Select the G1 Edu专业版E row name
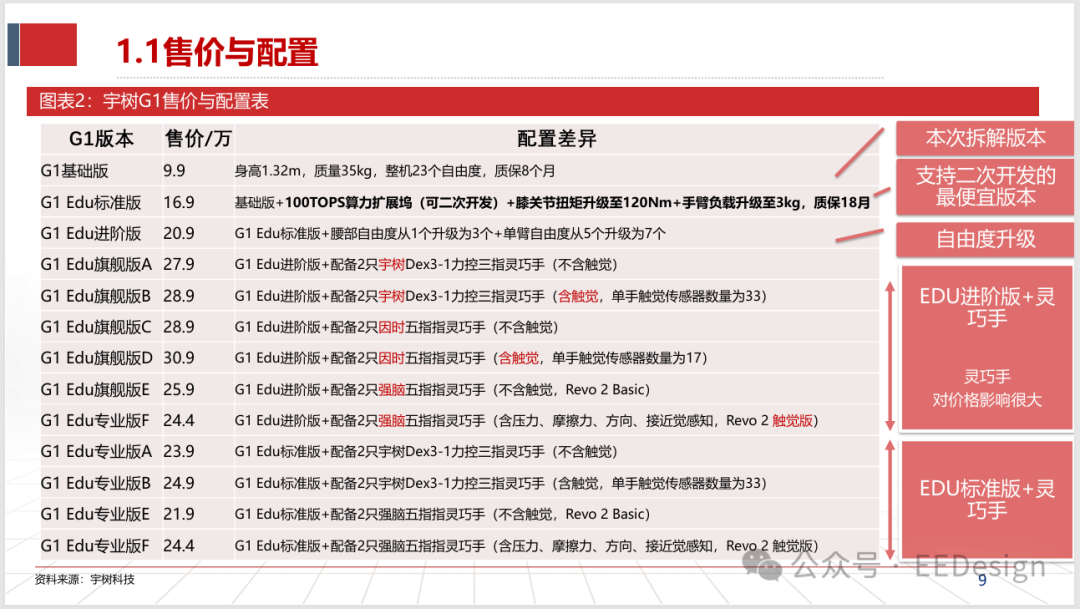Screen dimensions: 1080x609 coord(95,515)
